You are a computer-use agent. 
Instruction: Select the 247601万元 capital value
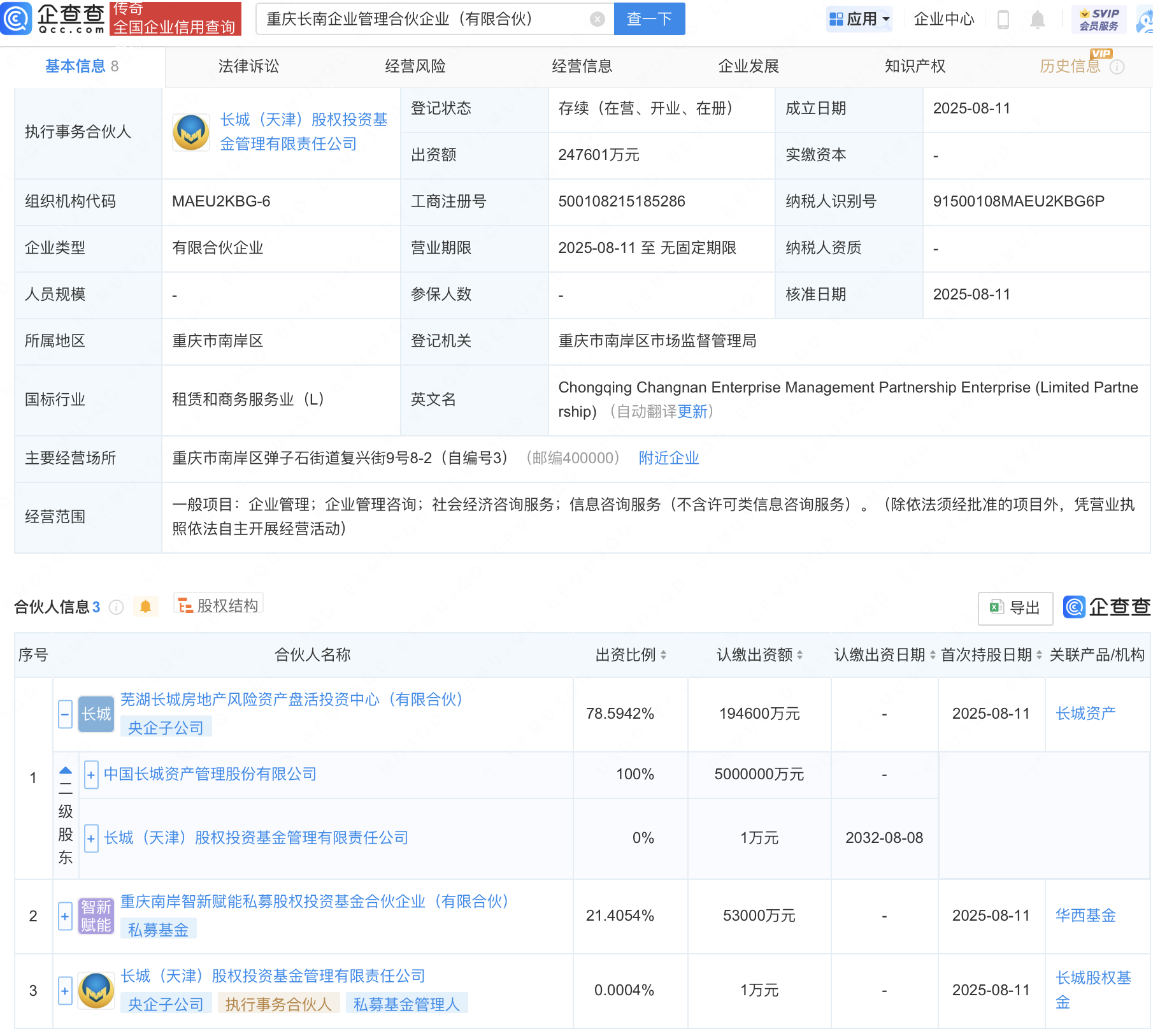click(x=599, y=155)
